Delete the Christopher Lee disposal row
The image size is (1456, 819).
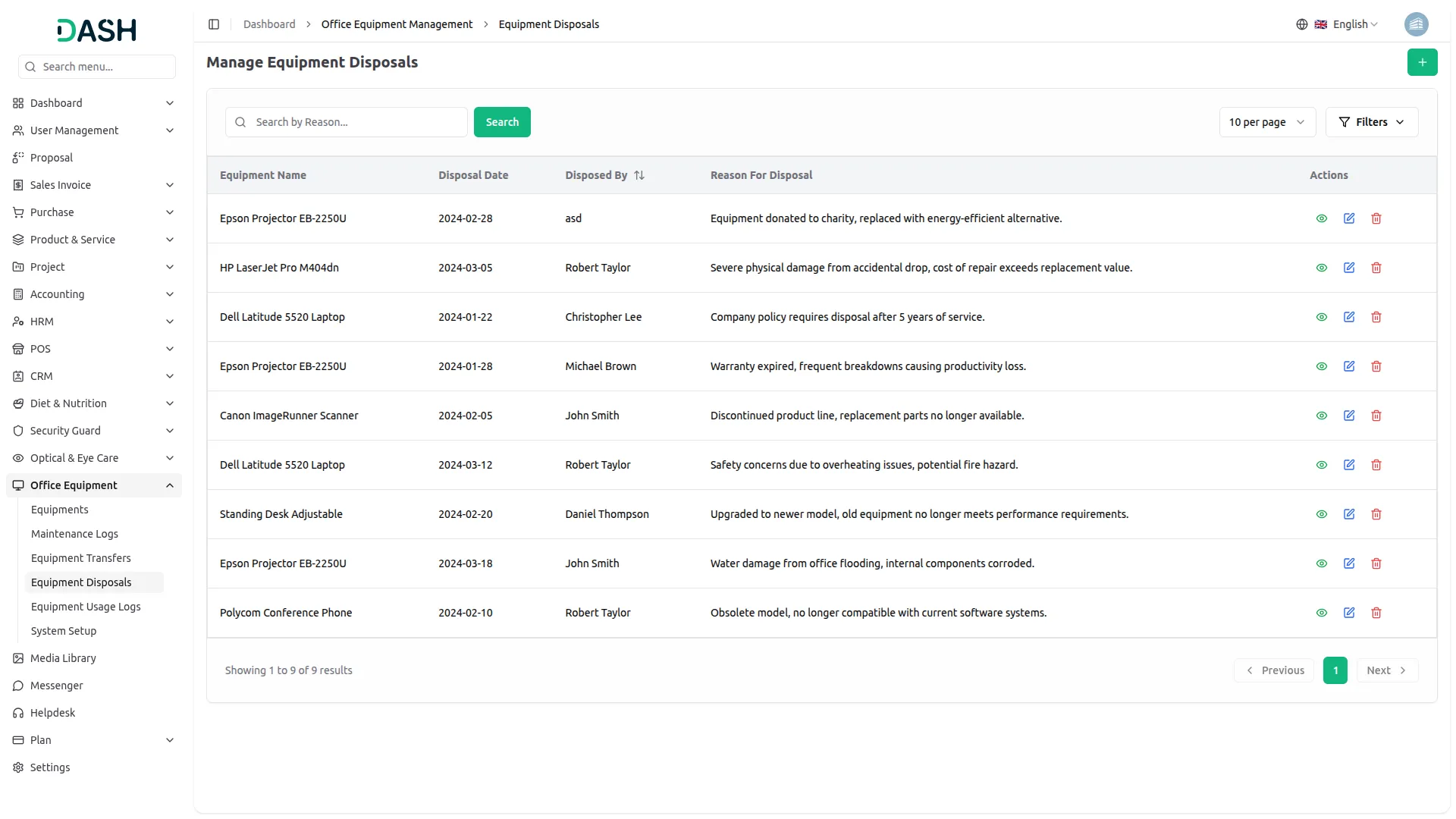1376,317
